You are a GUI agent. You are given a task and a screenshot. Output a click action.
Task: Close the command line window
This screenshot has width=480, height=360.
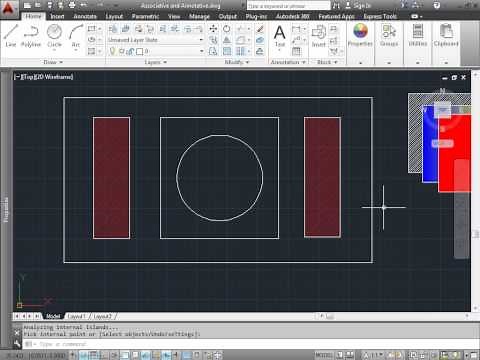[x=17, y=333]
